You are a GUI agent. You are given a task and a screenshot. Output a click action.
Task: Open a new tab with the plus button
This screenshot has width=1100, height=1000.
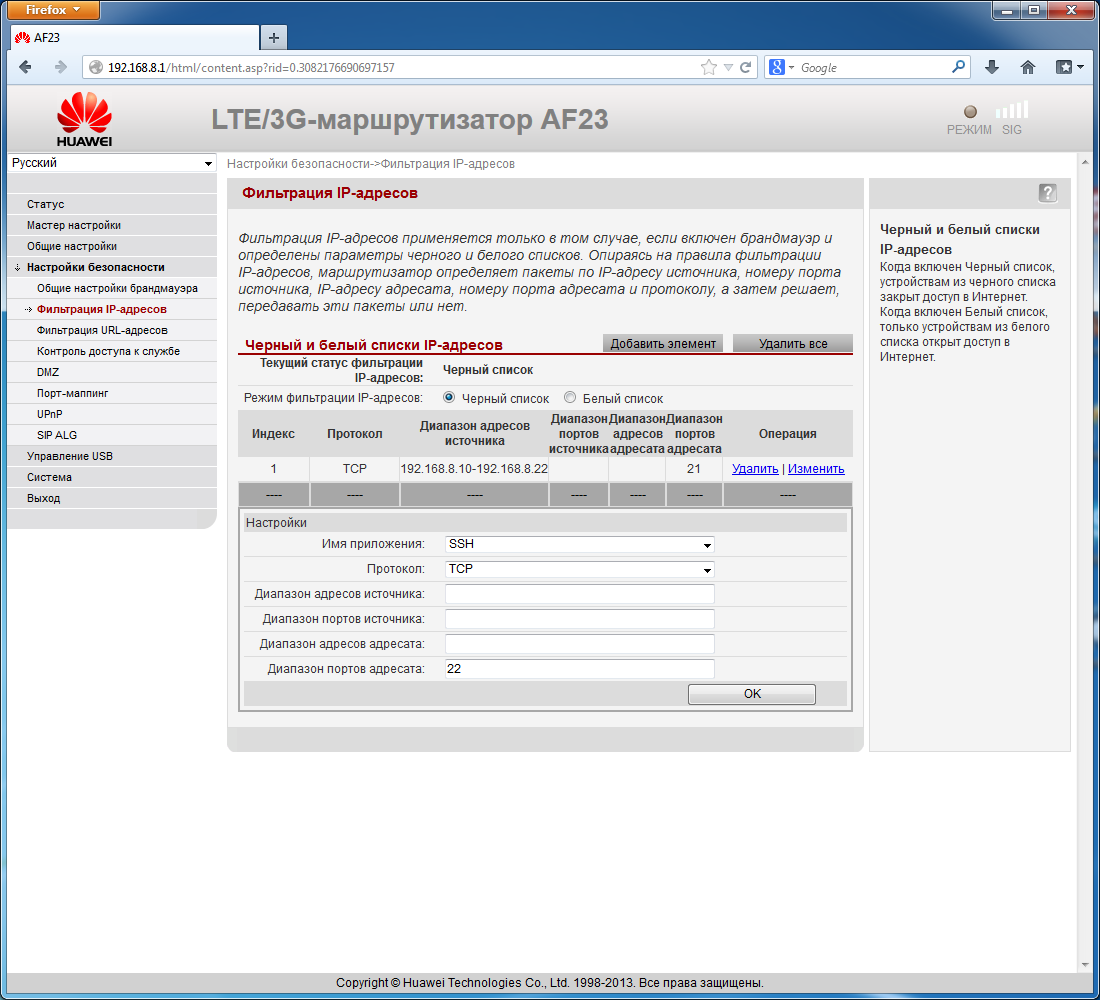(274, 38)
